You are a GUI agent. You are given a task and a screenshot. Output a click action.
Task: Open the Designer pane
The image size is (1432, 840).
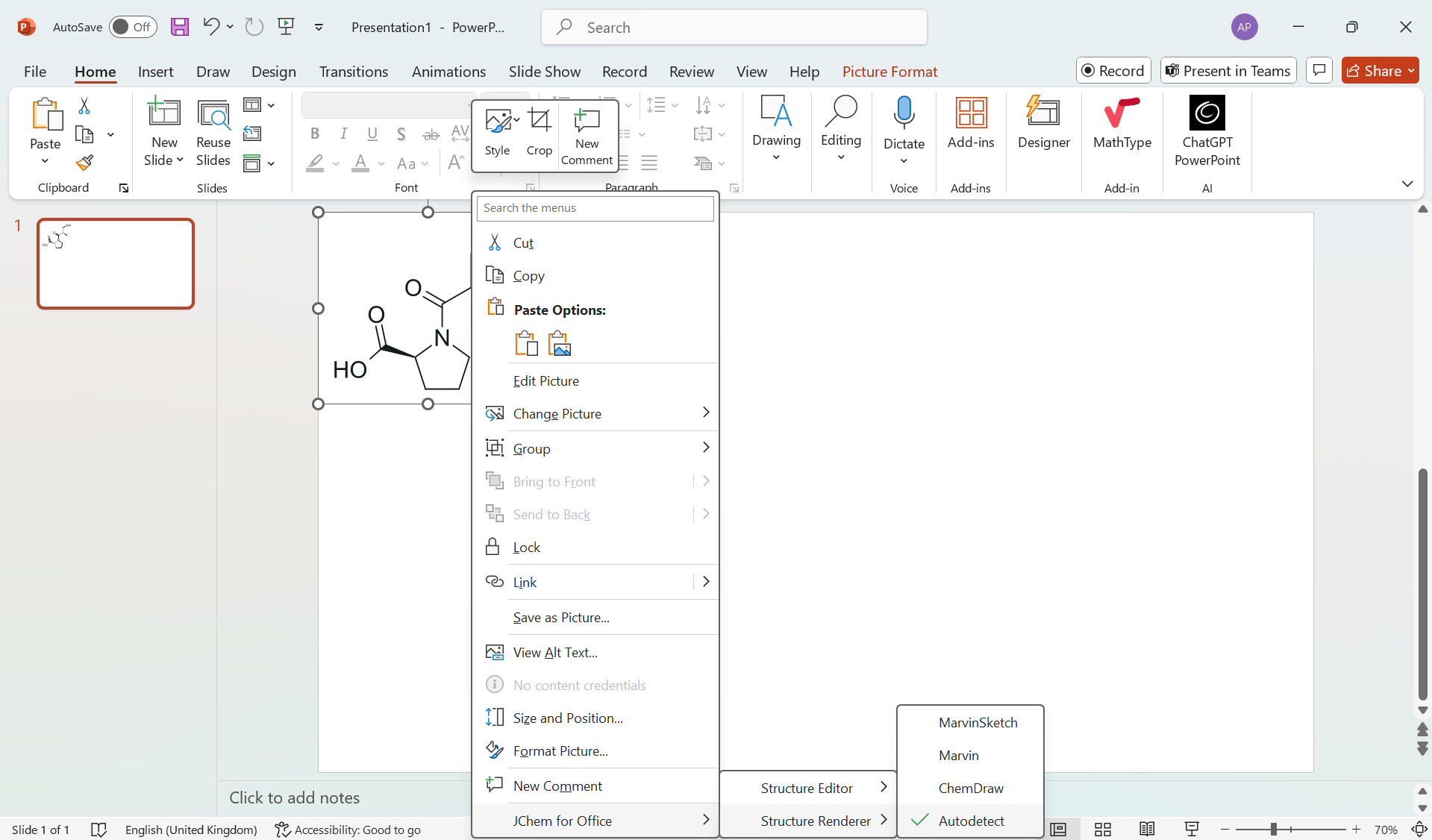[x=1043, y=128]
